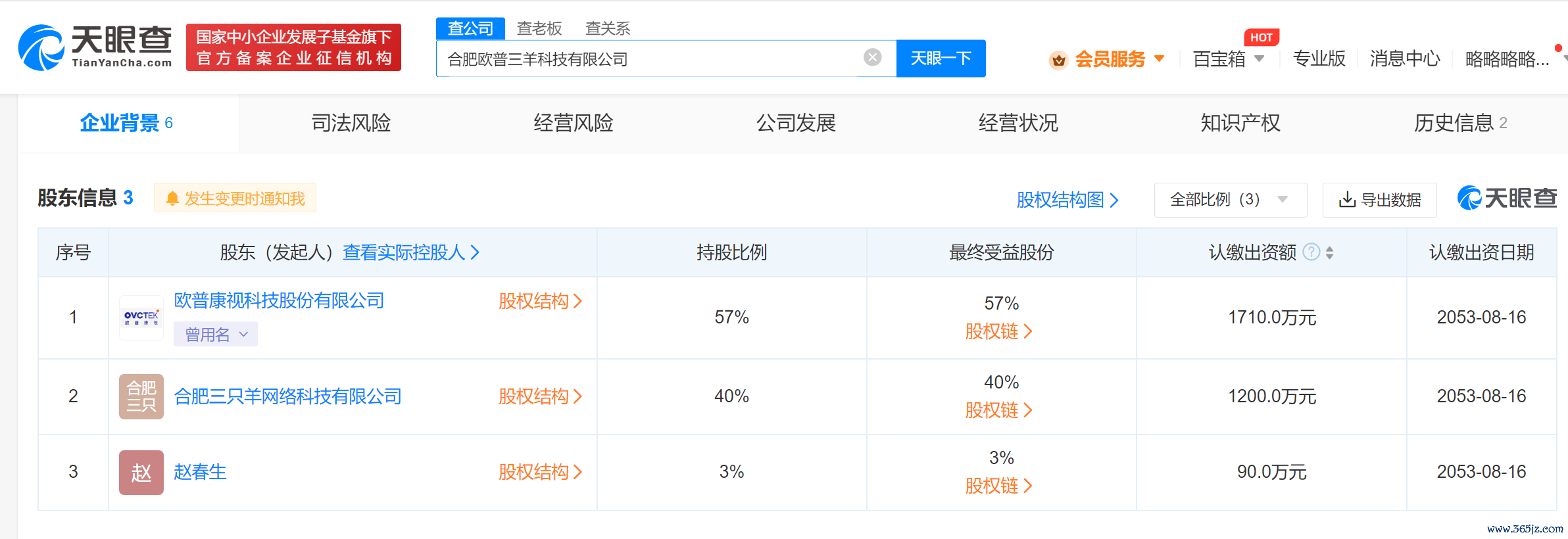Open the 略略略略 user account menu
The height and width of the screenshot is (539, 1568).
tap(1507, 59)
